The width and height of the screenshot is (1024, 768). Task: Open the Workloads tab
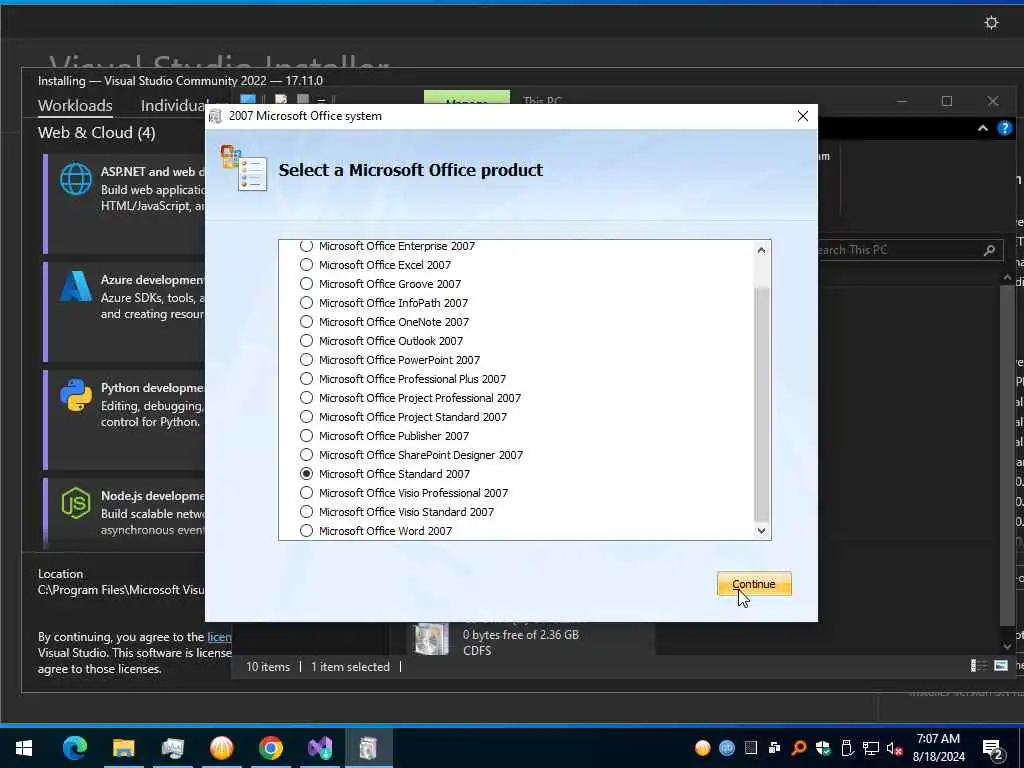[75, 106]
